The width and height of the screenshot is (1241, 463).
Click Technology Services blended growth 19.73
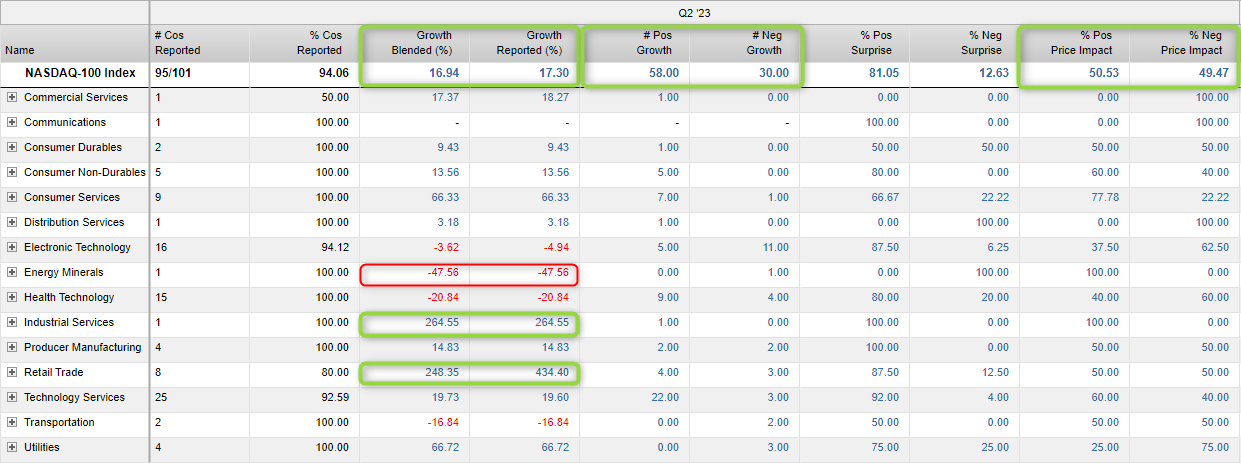coord(445,398)
